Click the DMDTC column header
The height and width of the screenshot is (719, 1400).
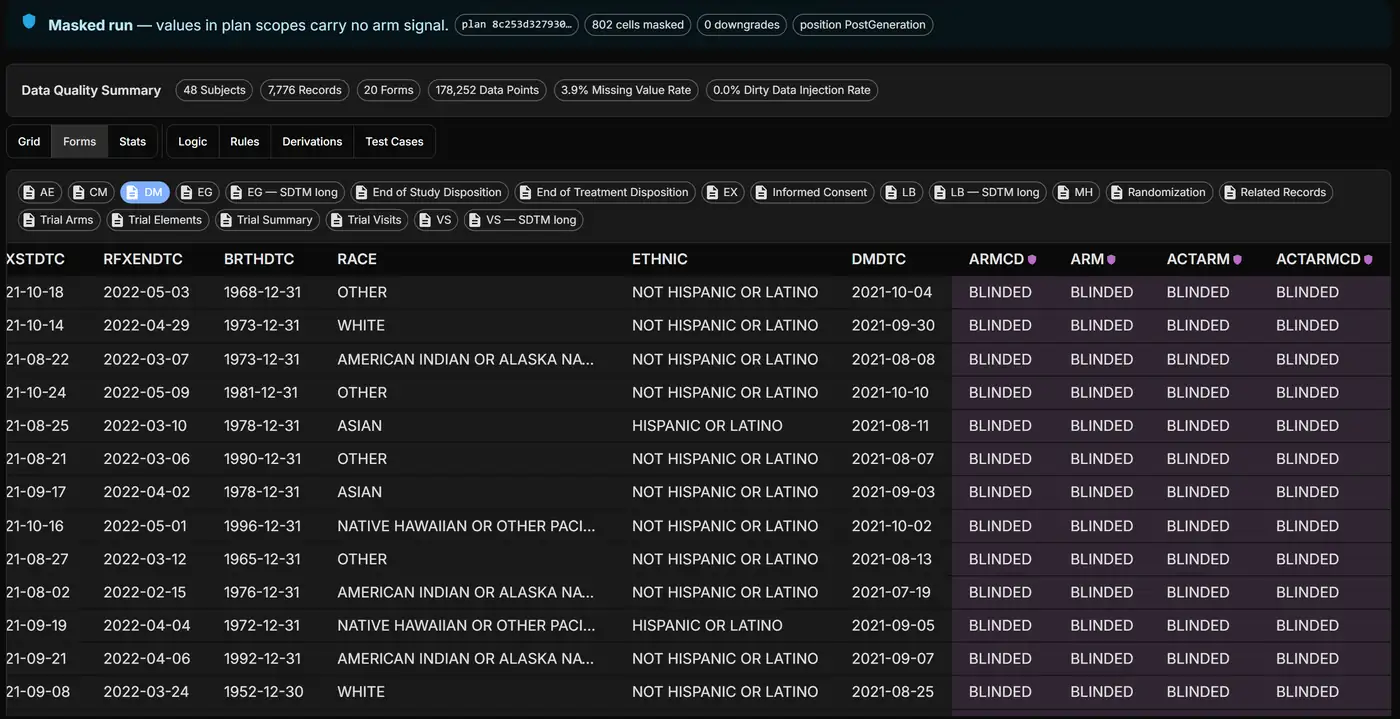pos(879,259)
